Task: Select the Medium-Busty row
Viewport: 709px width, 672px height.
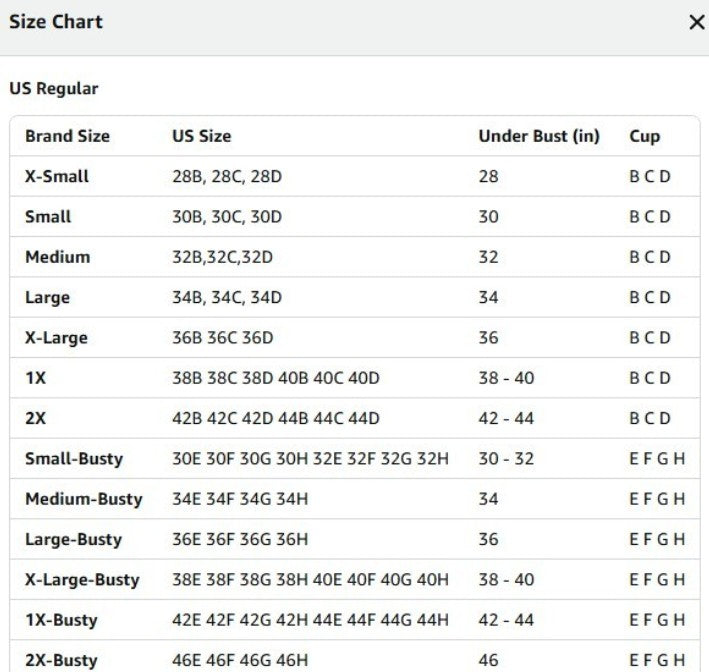Action: [x=355, y=499]
